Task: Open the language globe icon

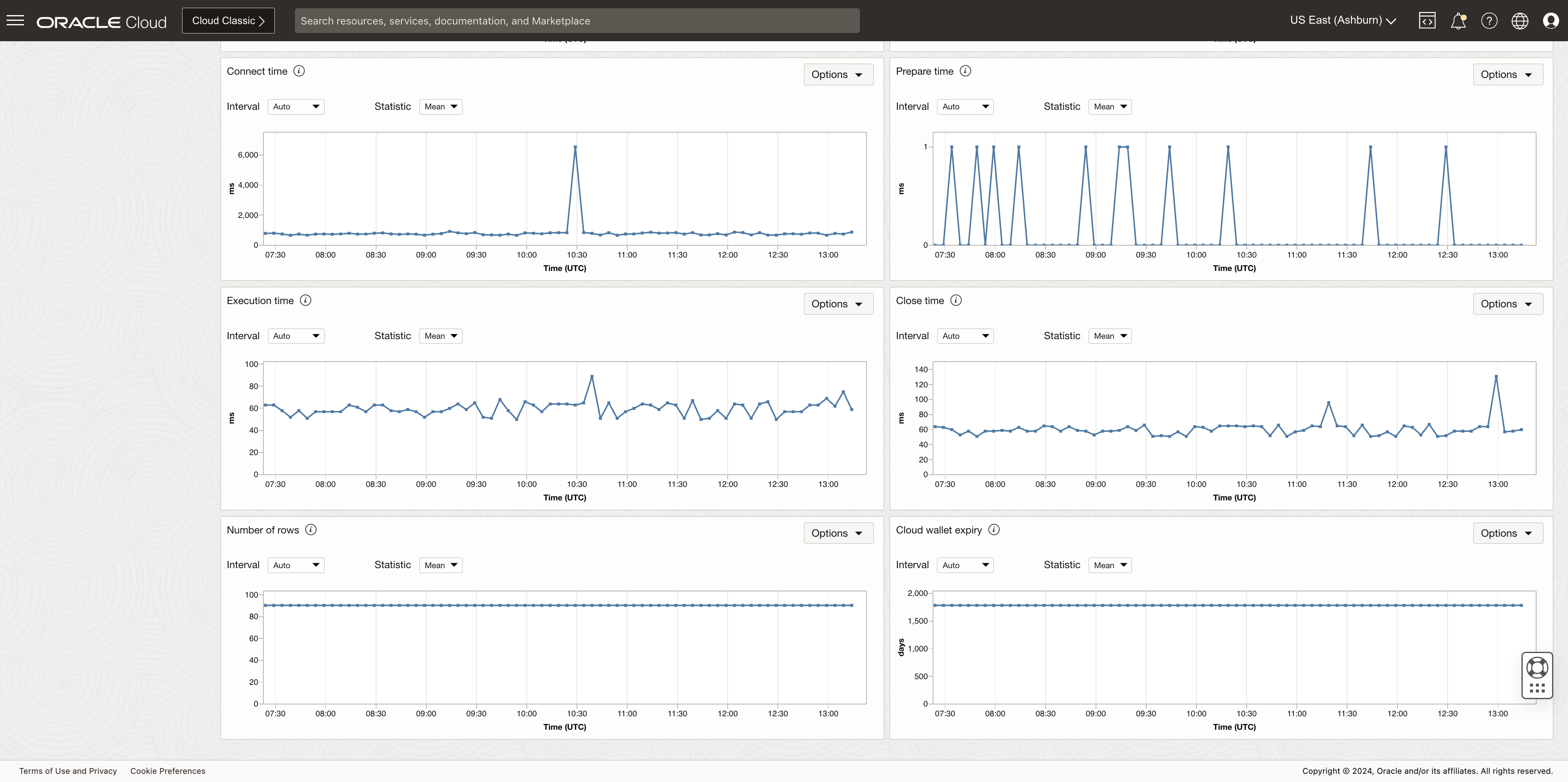Action: point(1519,21)
